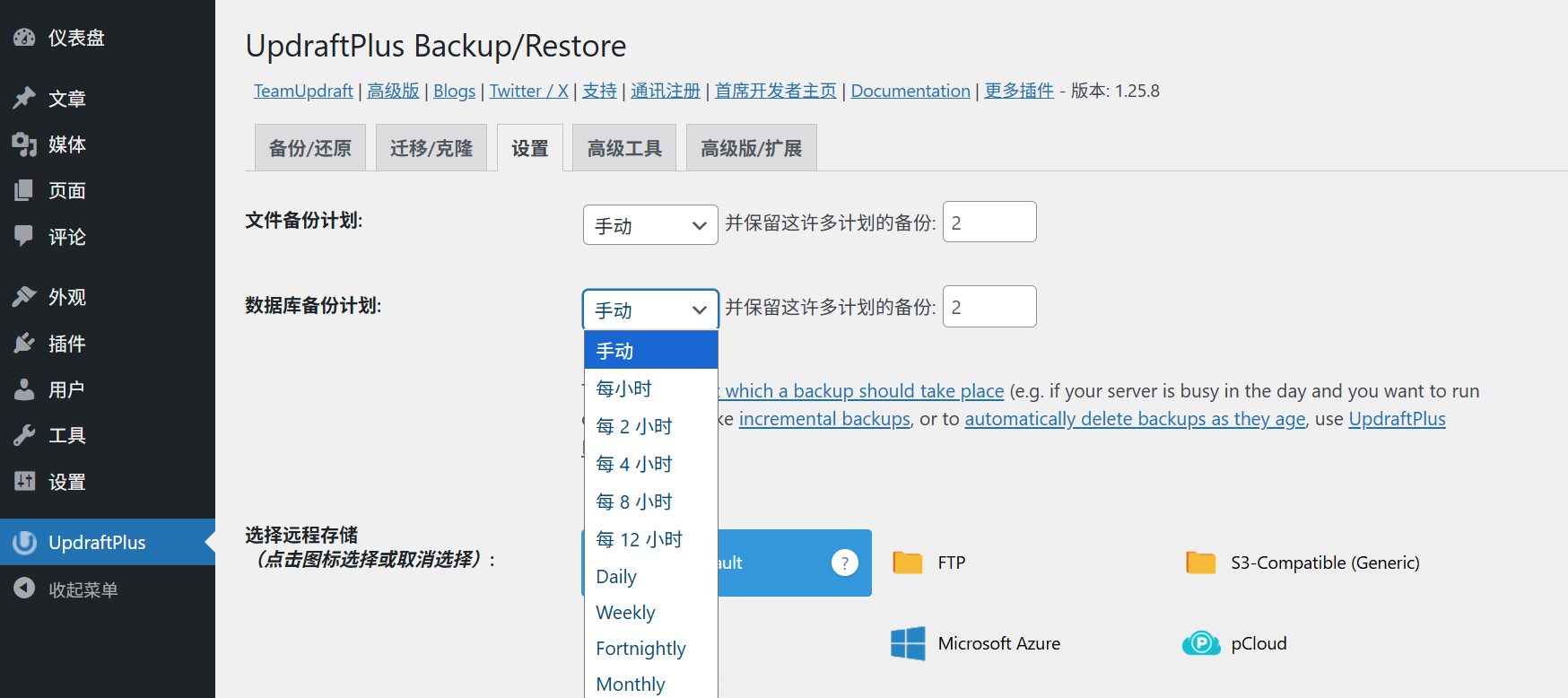Open the Twitter / X link
This screenshot has width=1568, height=698.
[529, 91]
